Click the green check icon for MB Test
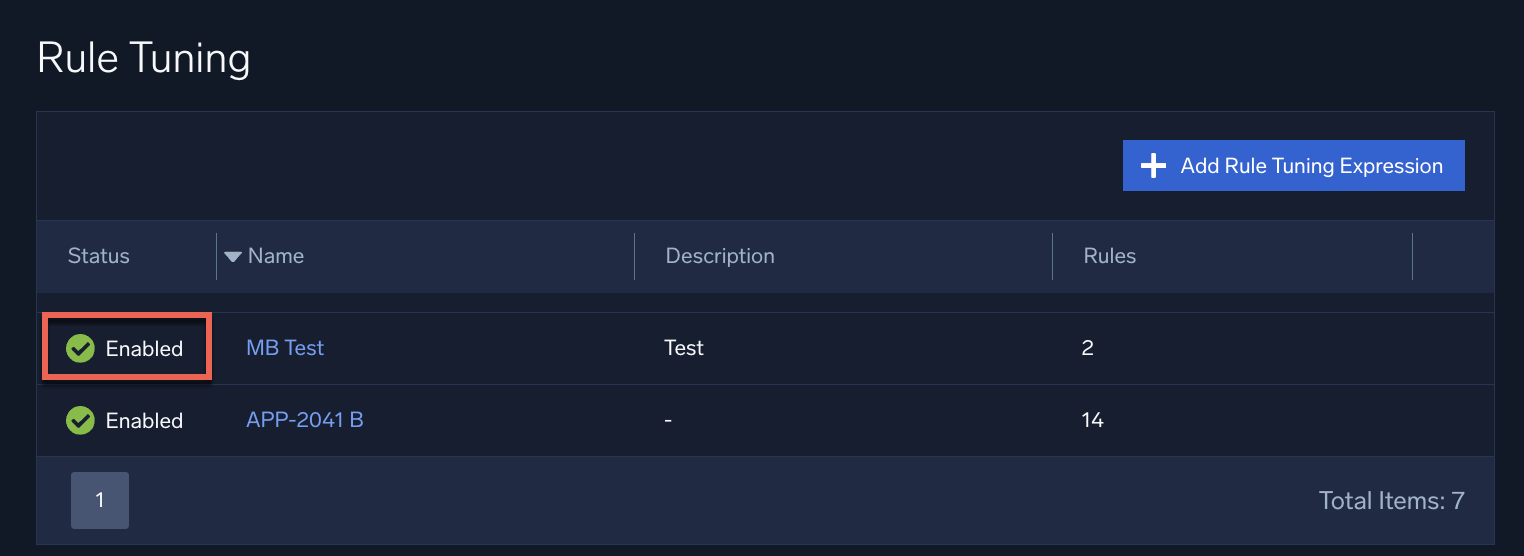This screenshot has width=1524, height=556. 80,348
